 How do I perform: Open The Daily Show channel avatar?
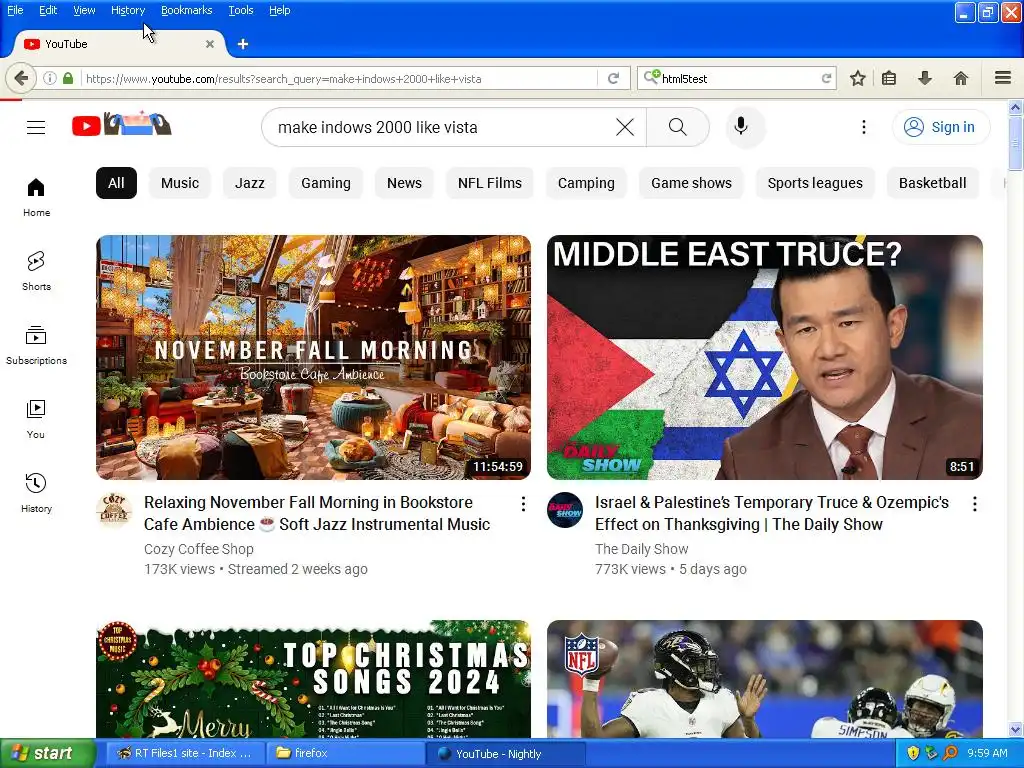[x=565, y=509]
